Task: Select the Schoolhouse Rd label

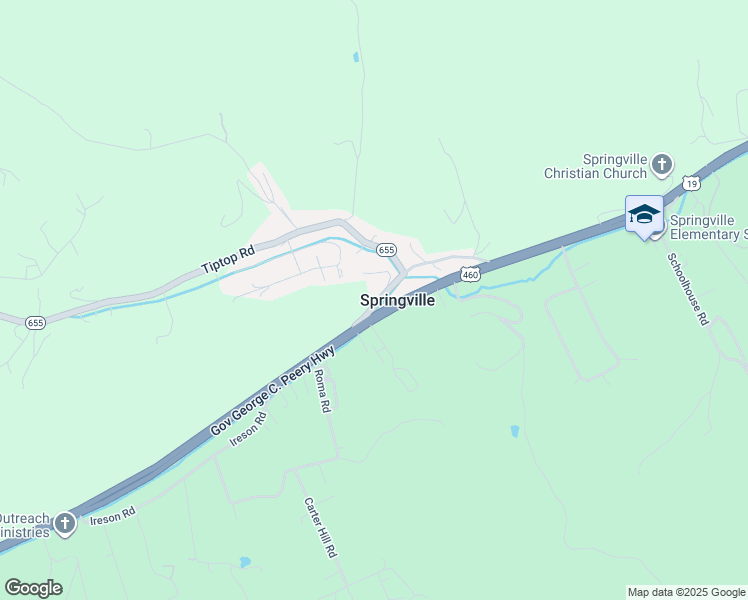Action: [688, 290]
